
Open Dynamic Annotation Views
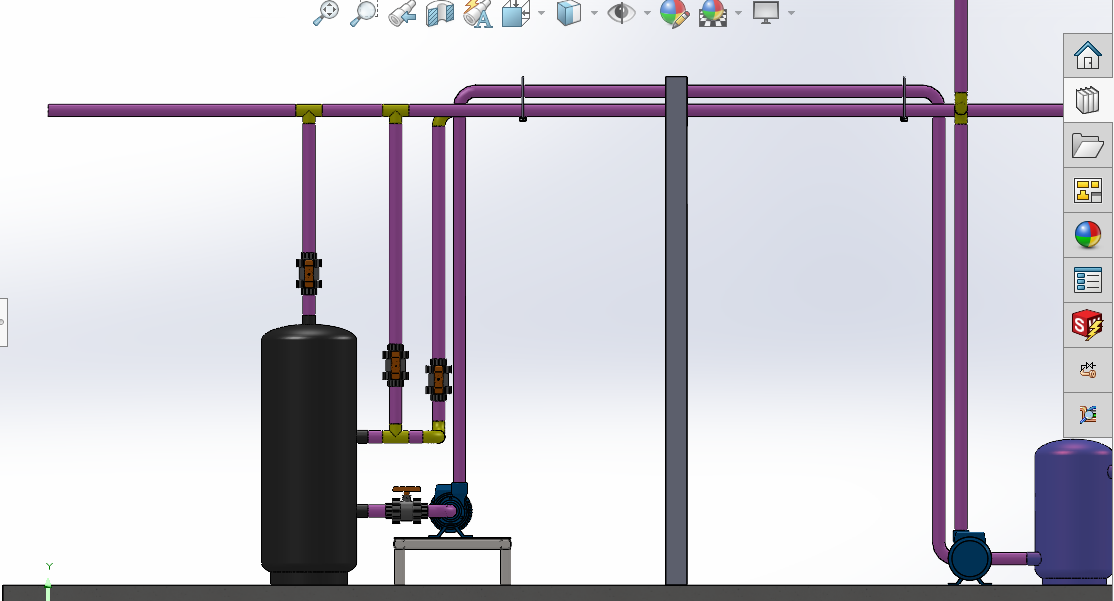click(478, 13)
